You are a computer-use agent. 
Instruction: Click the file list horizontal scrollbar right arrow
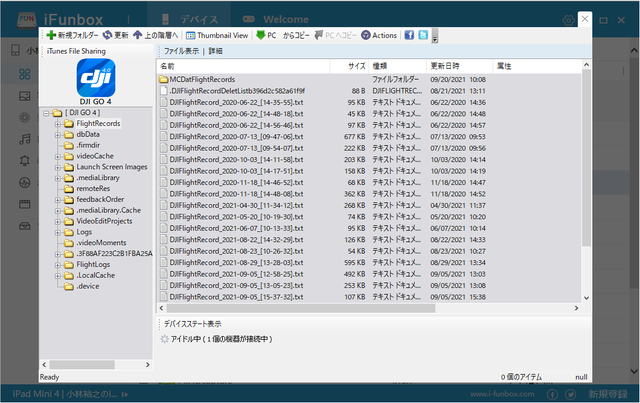point(576,308)
